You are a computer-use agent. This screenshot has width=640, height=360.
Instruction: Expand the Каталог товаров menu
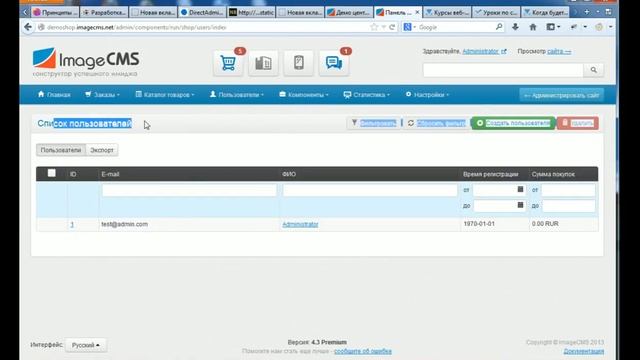click(x=165, y=95)
